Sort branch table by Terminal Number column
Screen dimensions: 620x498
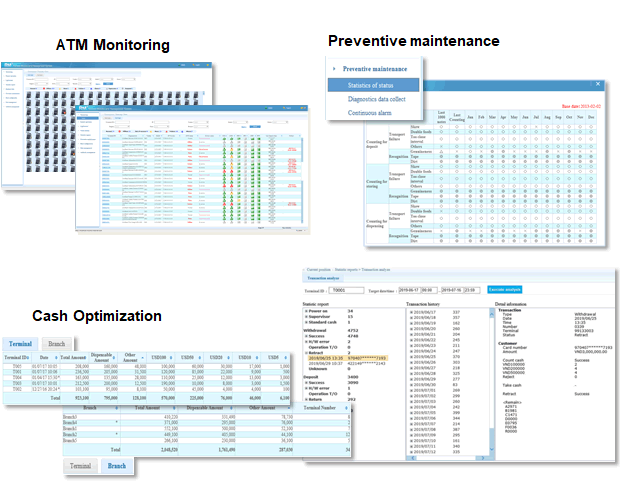click(x=346, y=408)
